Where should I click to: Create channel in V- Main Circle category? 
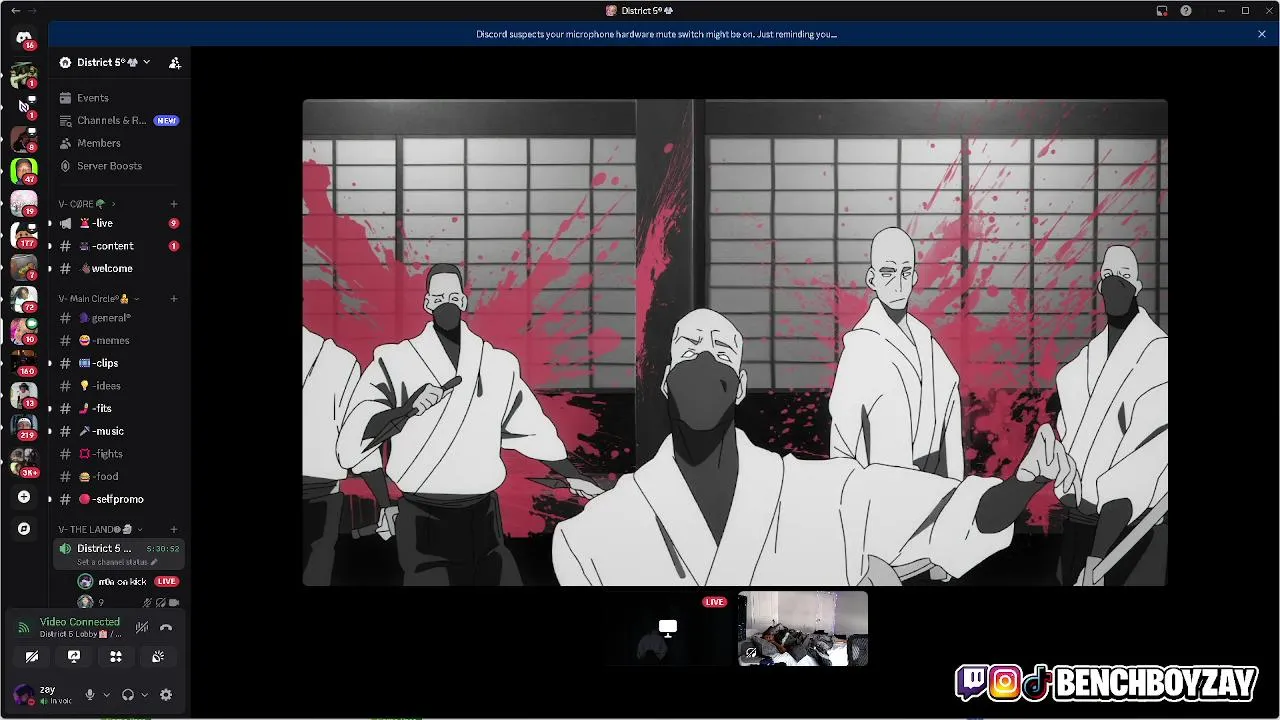pyautogui.click(x=174, y=298)
